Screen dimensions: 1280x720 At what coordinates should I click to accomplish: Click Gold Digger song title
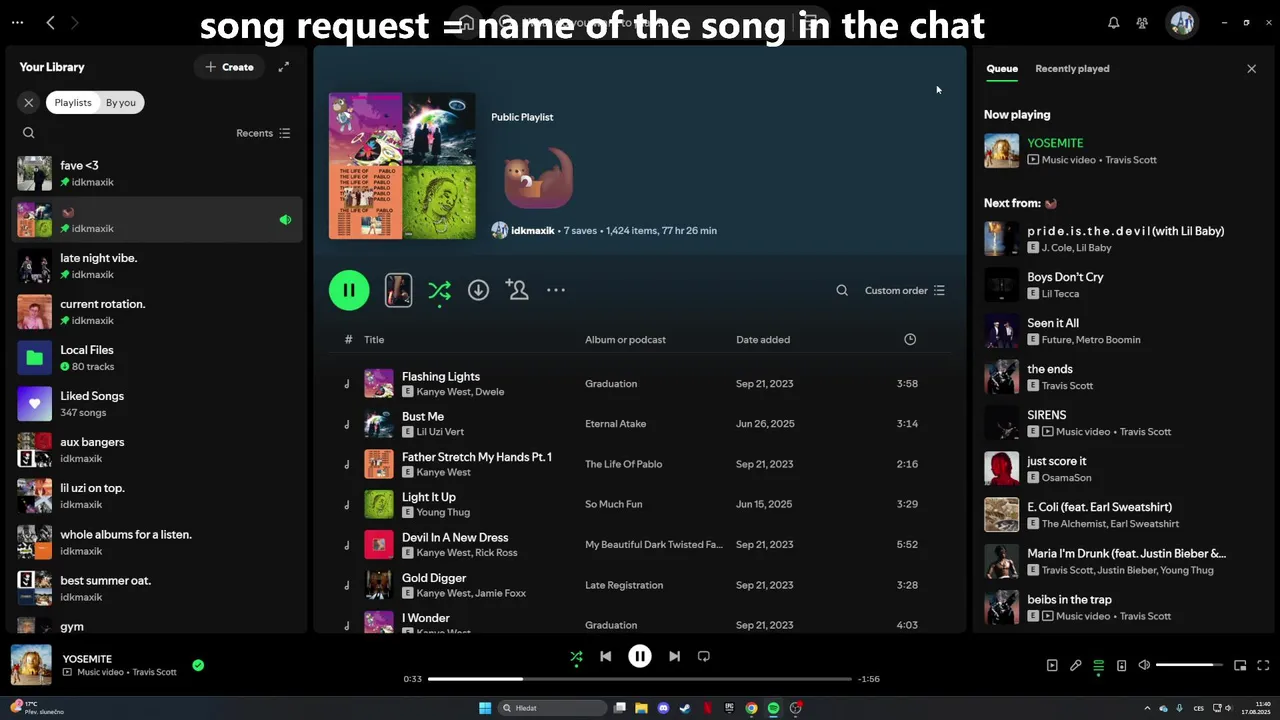[x=434, y=578]
